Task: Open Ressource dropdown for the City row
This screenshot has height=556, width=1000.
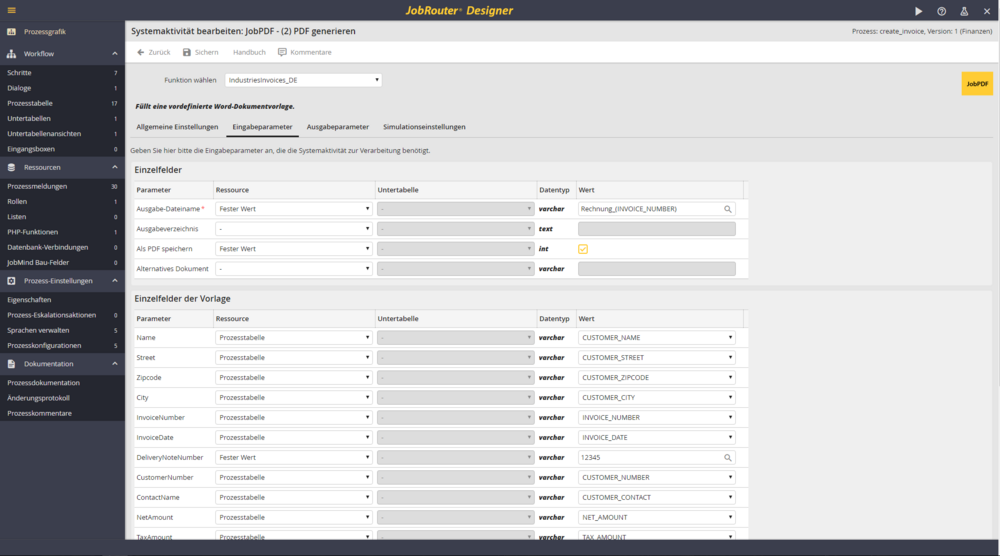Action: point(294,398)
